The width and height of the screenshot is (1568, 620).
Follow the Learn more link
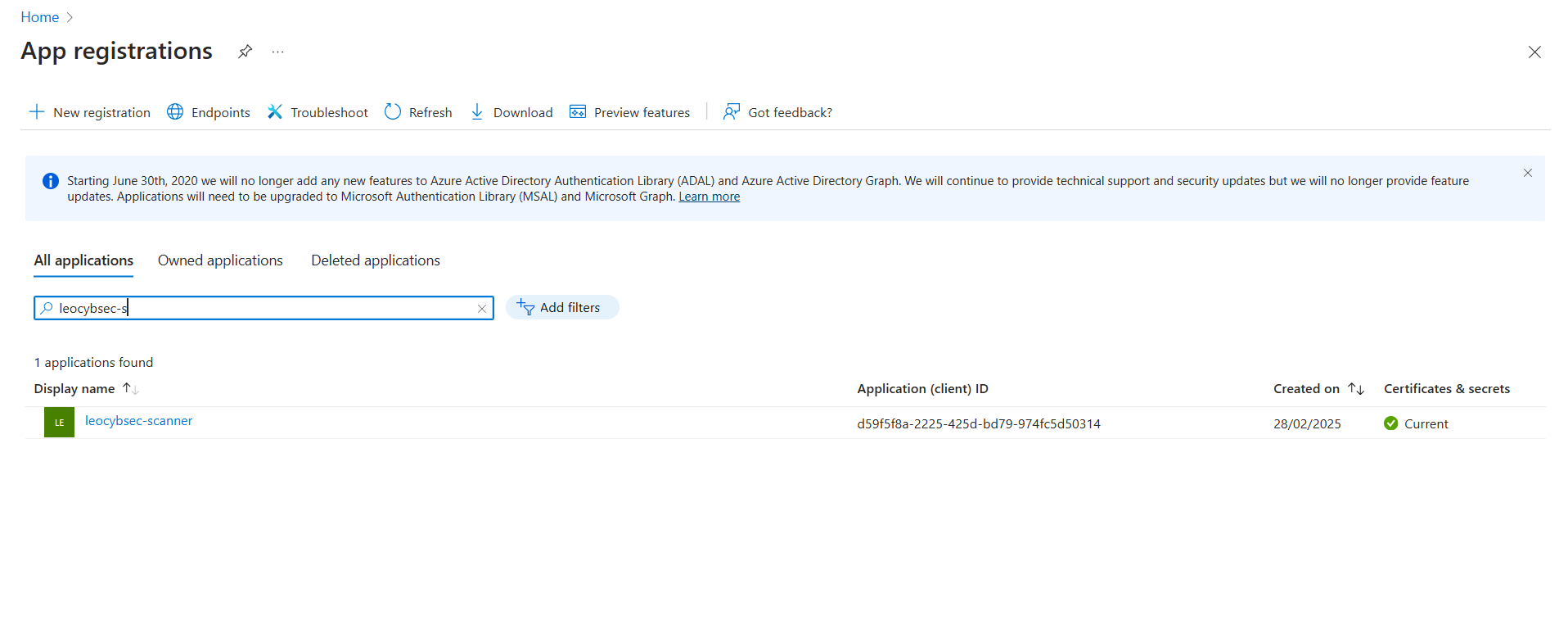tap(710, 197)
